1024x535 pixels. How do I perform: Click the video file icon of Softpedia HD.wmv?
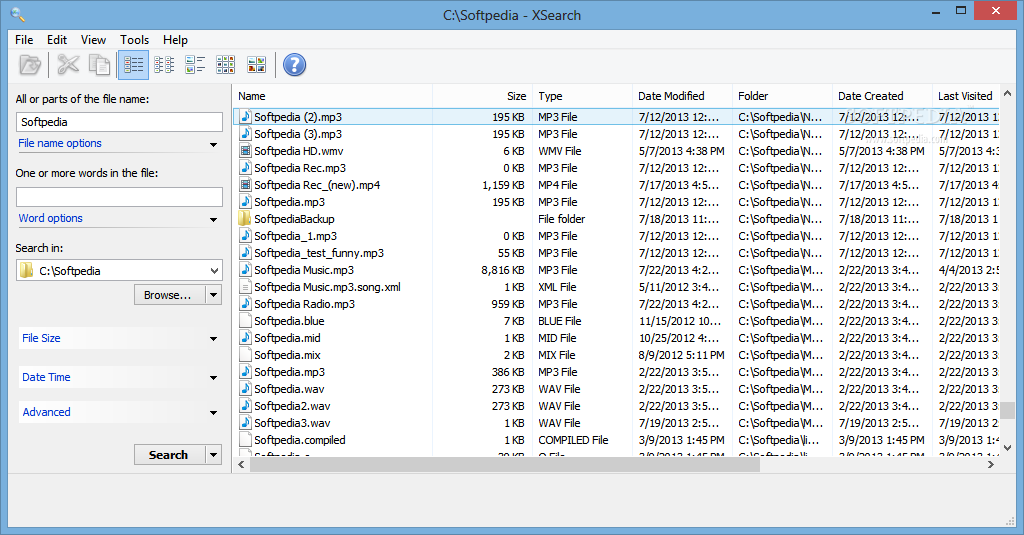point(246,150)
